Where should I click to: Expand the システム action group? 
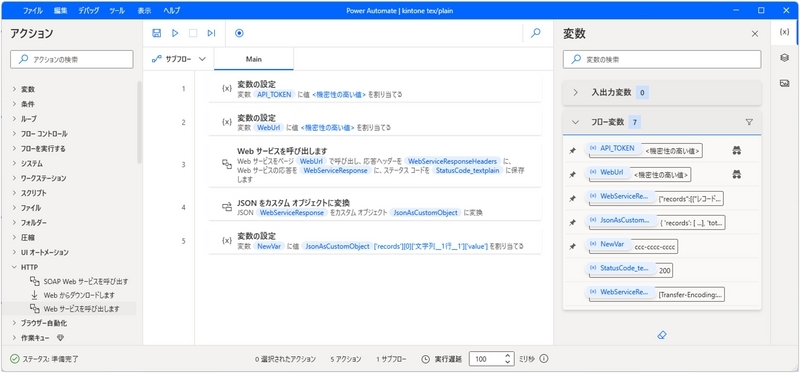(14, 164)
